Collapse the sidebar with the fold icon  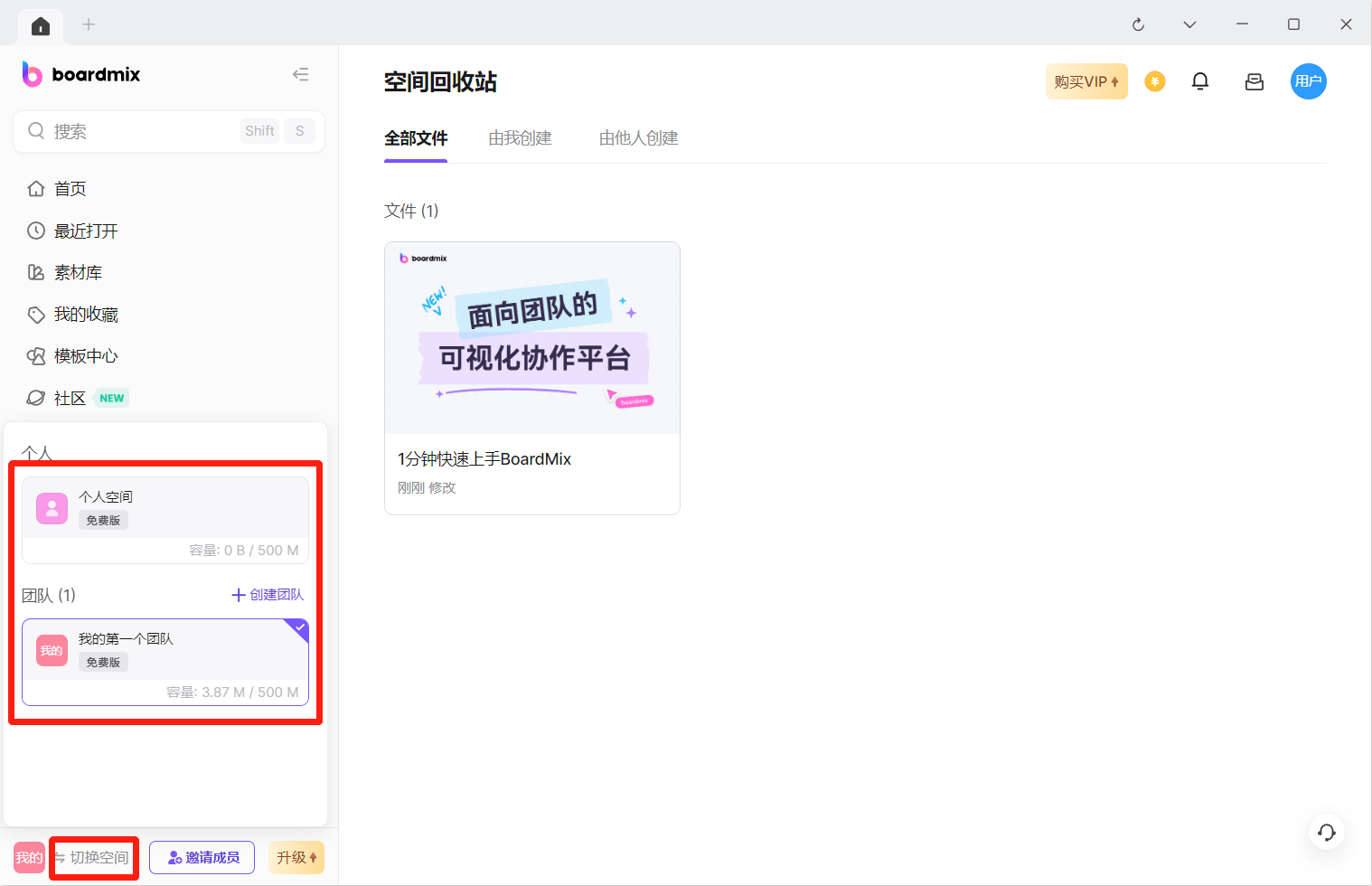tap(301, 74)
